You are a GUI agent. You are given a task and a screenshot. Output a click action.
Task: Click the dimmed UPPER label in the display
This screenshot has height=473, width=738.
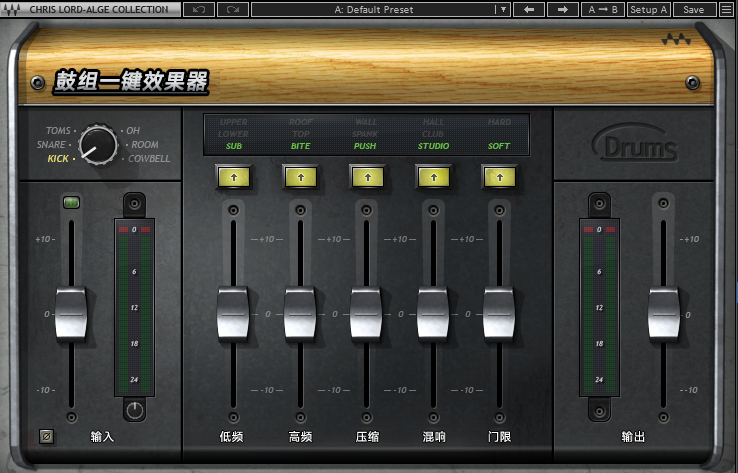point(234,122)
